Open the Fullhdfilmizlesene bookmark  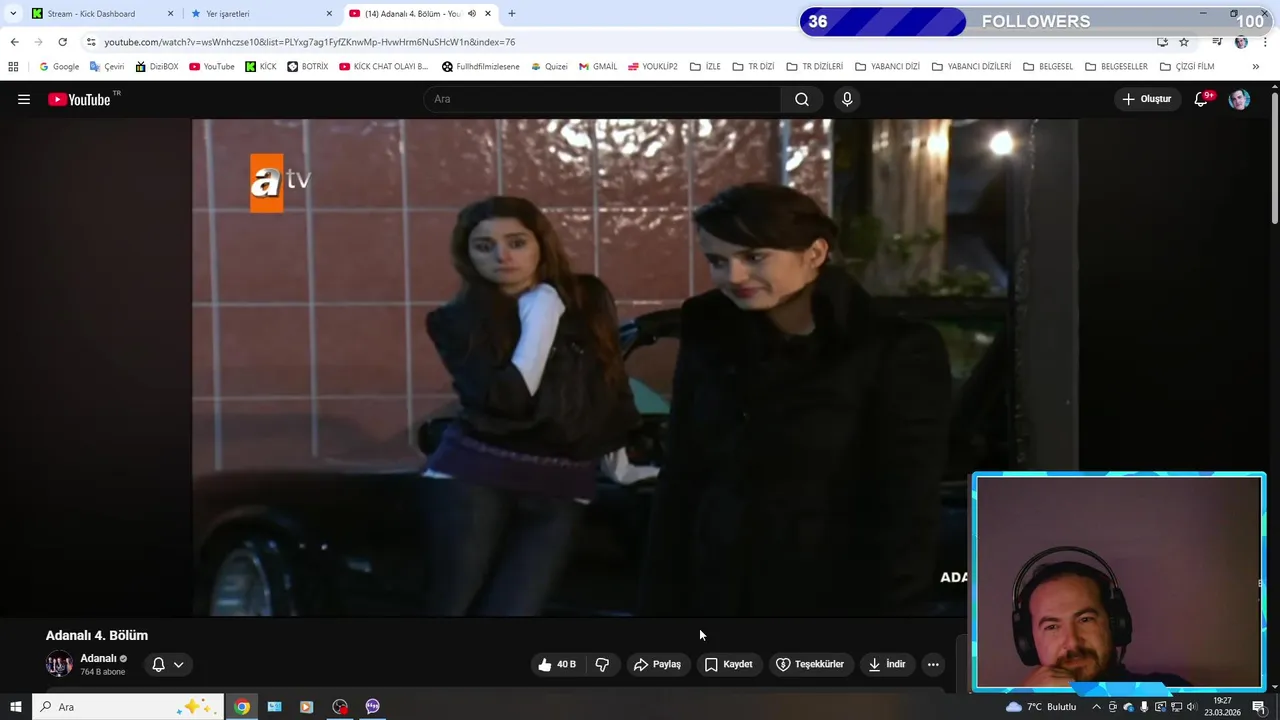click(481, 67)
